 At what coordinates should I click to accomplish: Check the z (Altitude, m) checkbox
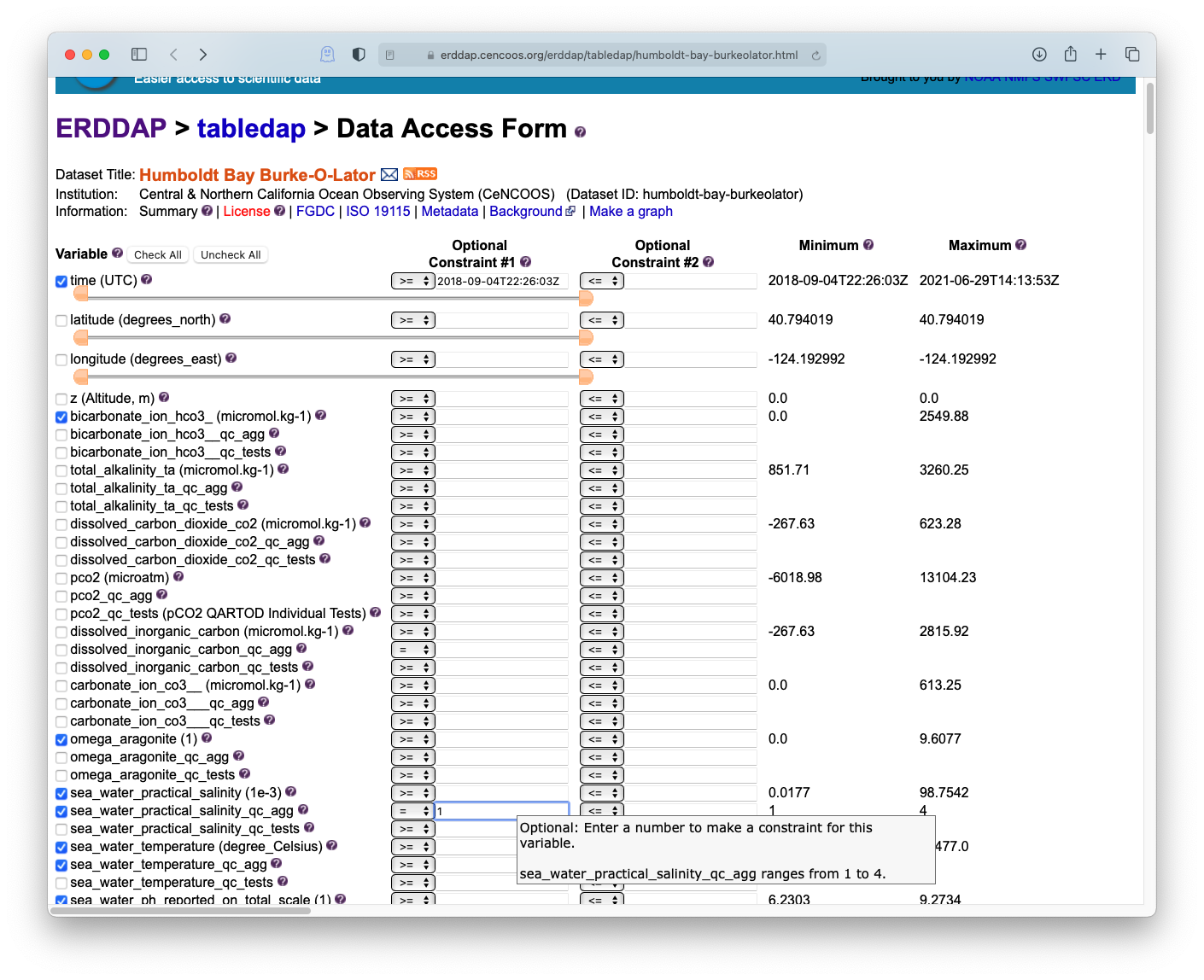click(x=61, y=400)
